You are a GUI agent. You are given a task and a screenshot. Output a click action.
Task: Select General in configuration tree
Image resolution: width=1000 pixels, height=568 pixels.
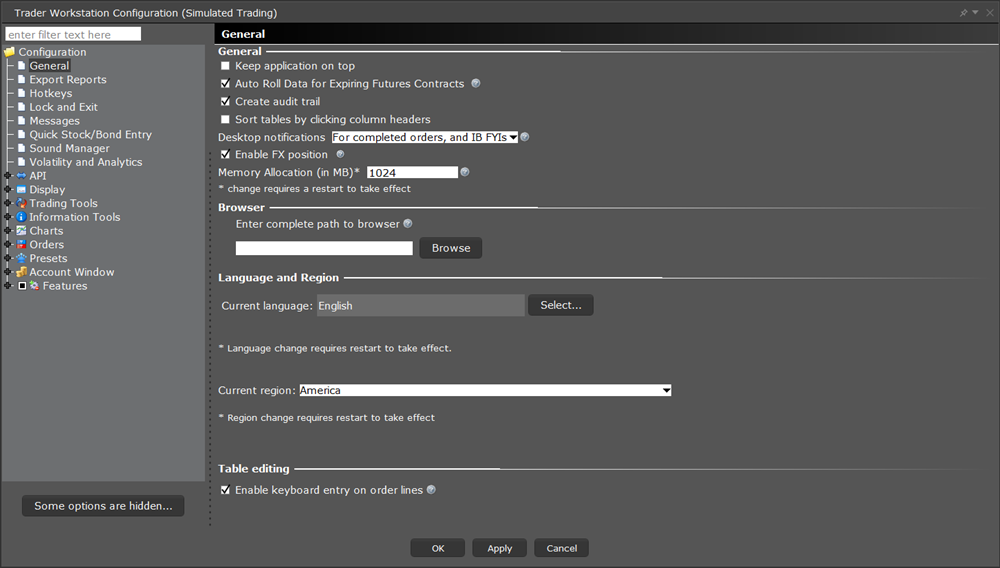pos(49,66)
